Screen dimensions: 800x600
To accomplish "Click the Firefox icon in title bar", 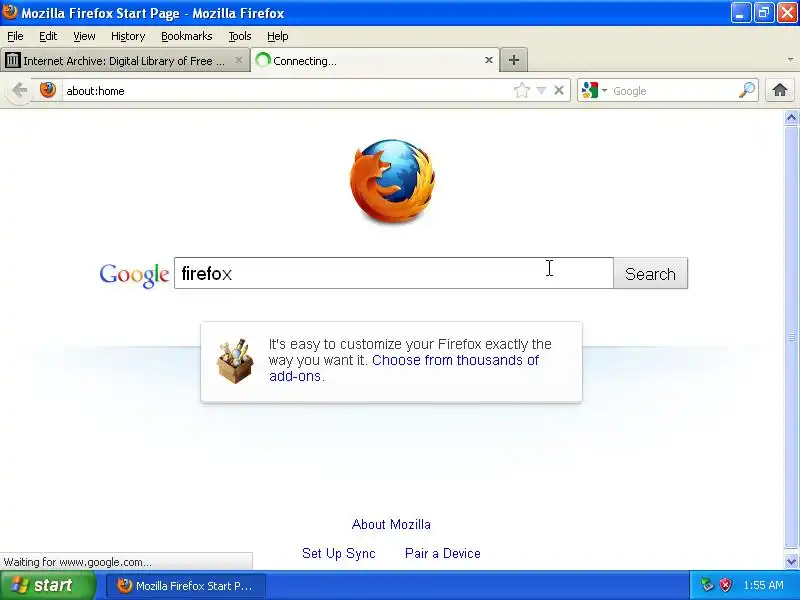I will point(10,12).
